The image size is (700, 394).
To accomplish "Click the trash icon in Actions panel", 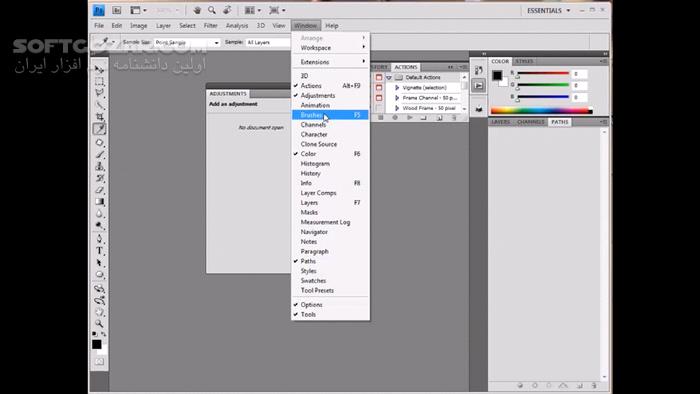I will click(454, 118).
